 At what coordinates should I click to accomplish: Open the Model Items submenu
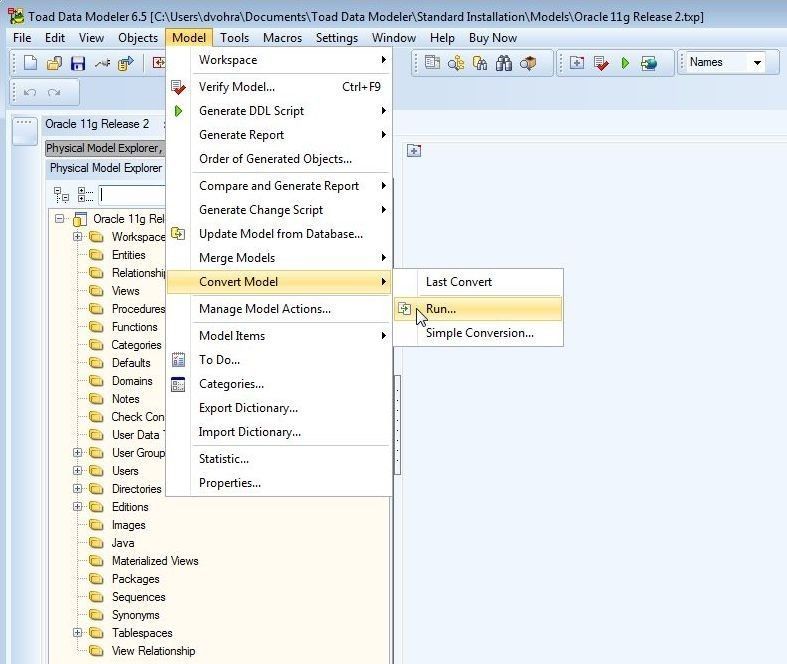279,335
